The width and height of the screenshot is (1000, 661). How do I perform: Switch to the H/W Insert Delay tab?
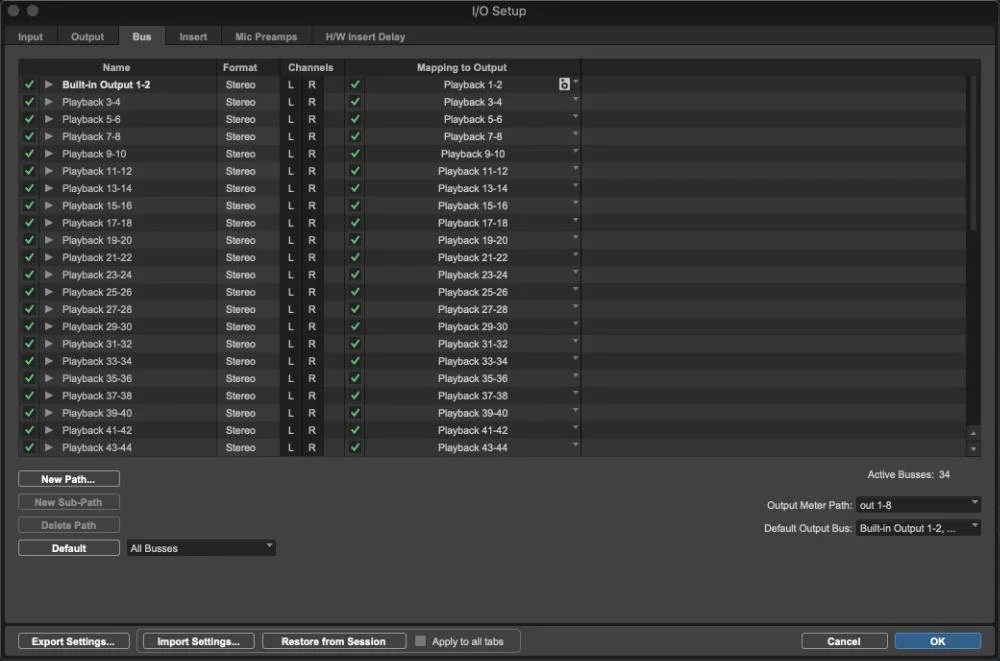coord(364,36)
